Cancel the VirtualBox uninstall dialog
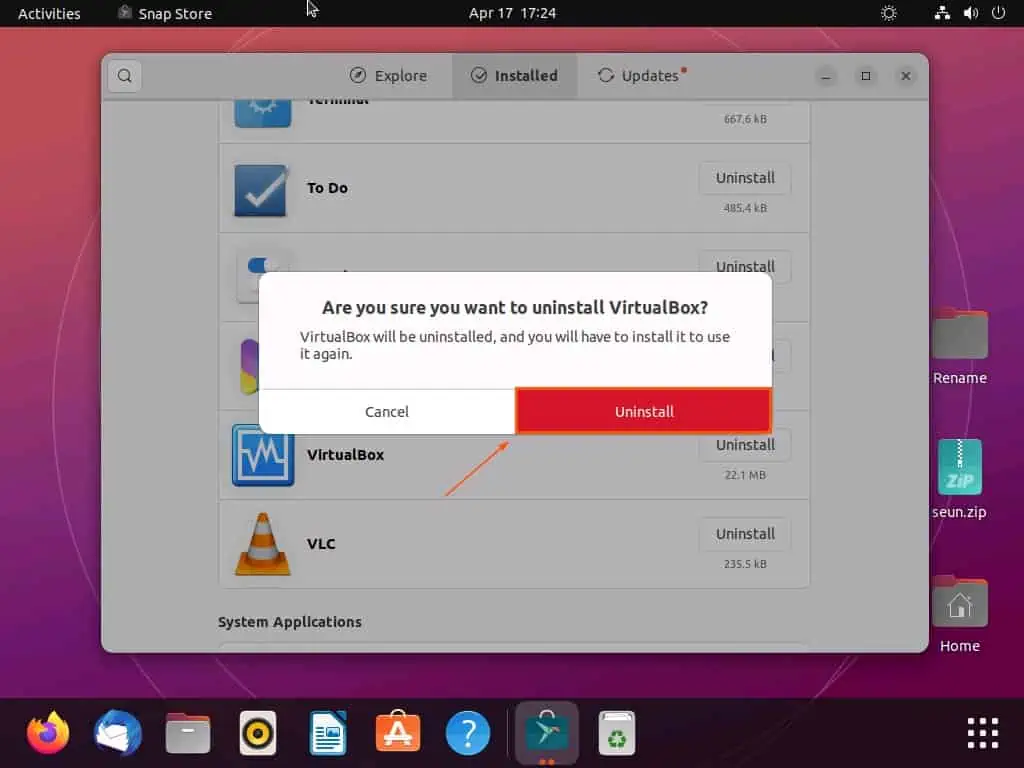This screenshot has height=768, width=1024. point(386,411)
